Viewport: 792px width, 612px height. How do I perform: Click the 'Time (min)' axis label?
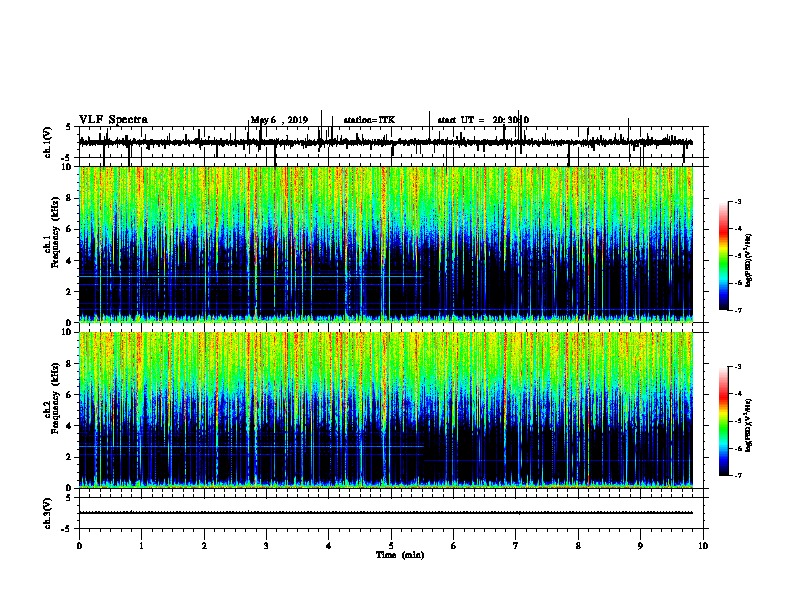pos(400,555)
